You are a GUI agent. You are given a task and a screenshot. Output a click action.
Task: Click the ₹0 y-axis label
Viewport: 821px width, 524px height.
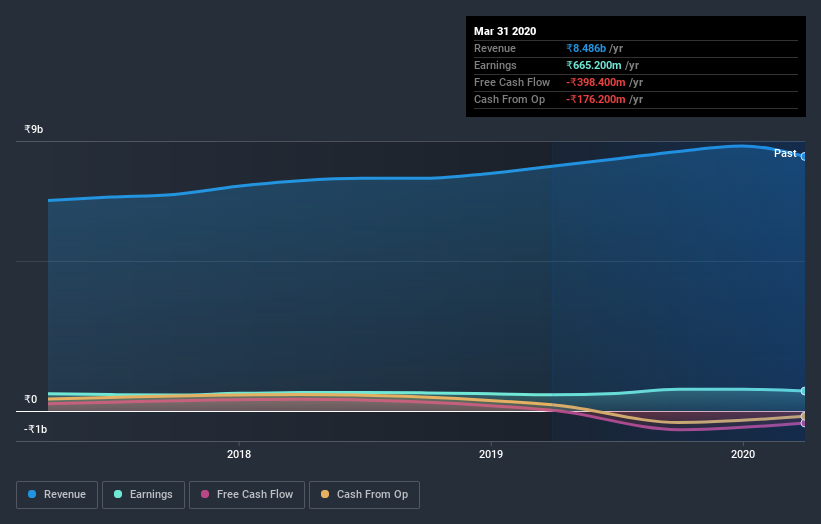point(30,399)
